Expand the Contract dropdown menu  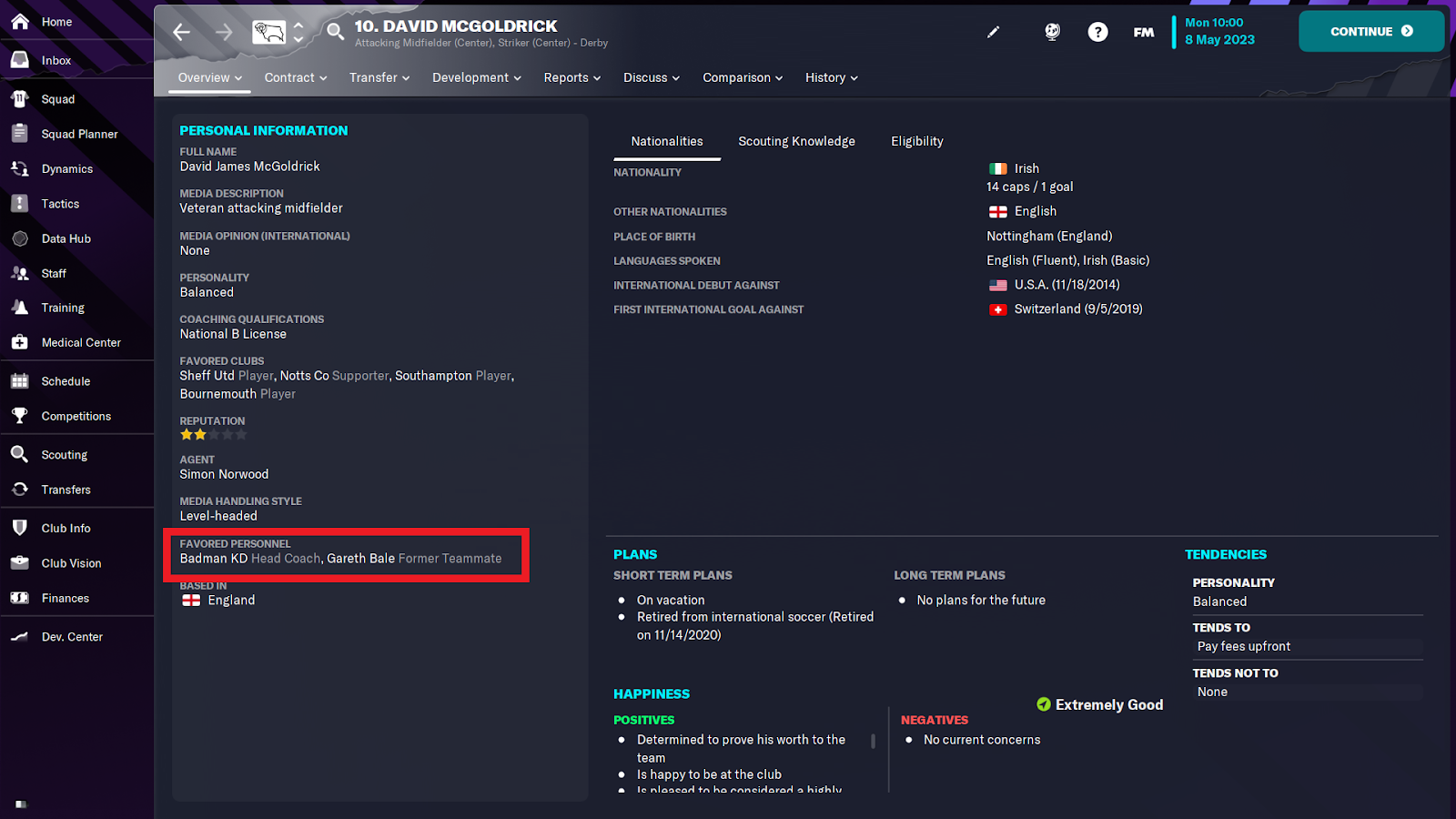(296, 78)
